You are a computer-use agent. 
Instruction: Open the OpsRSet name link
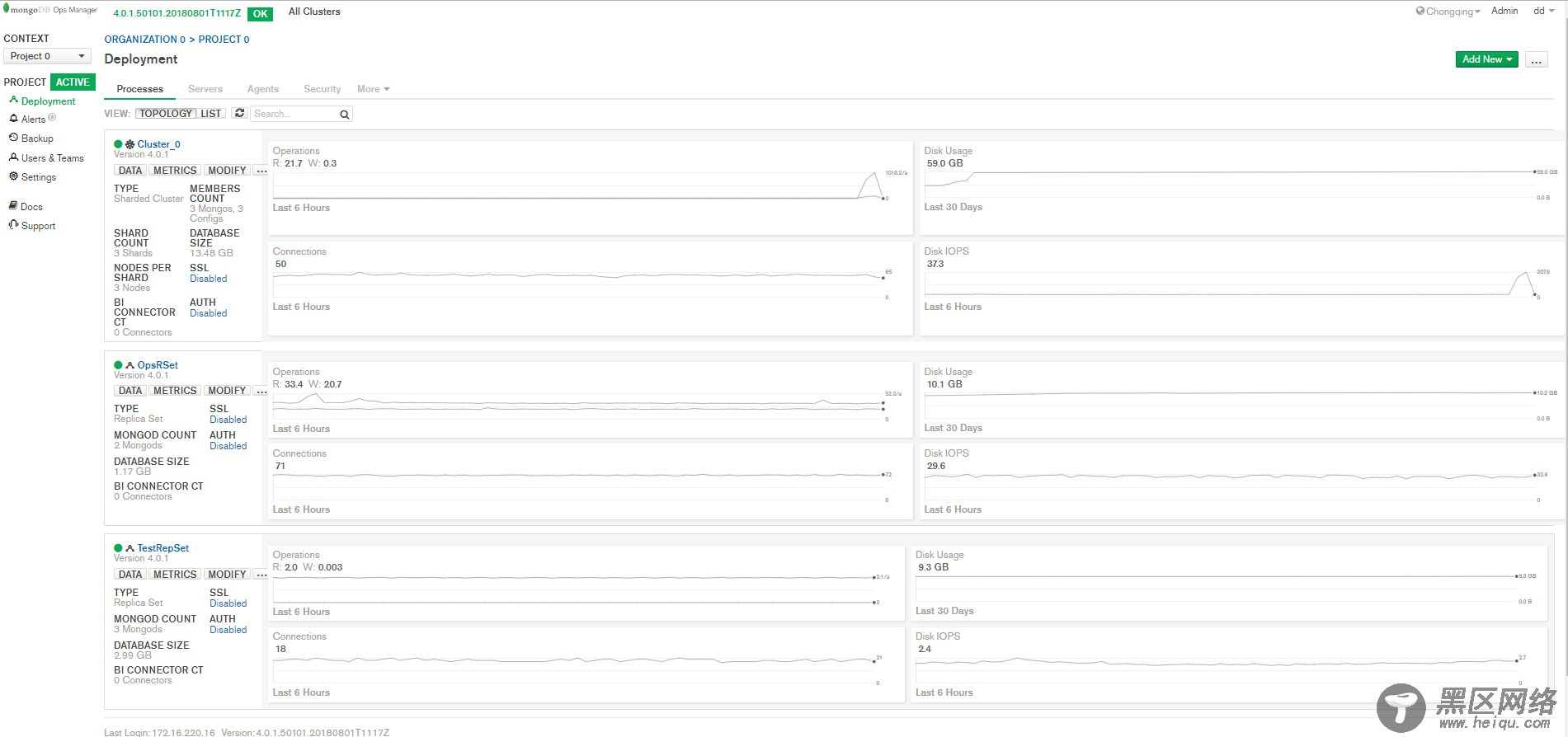click(158, 365)
